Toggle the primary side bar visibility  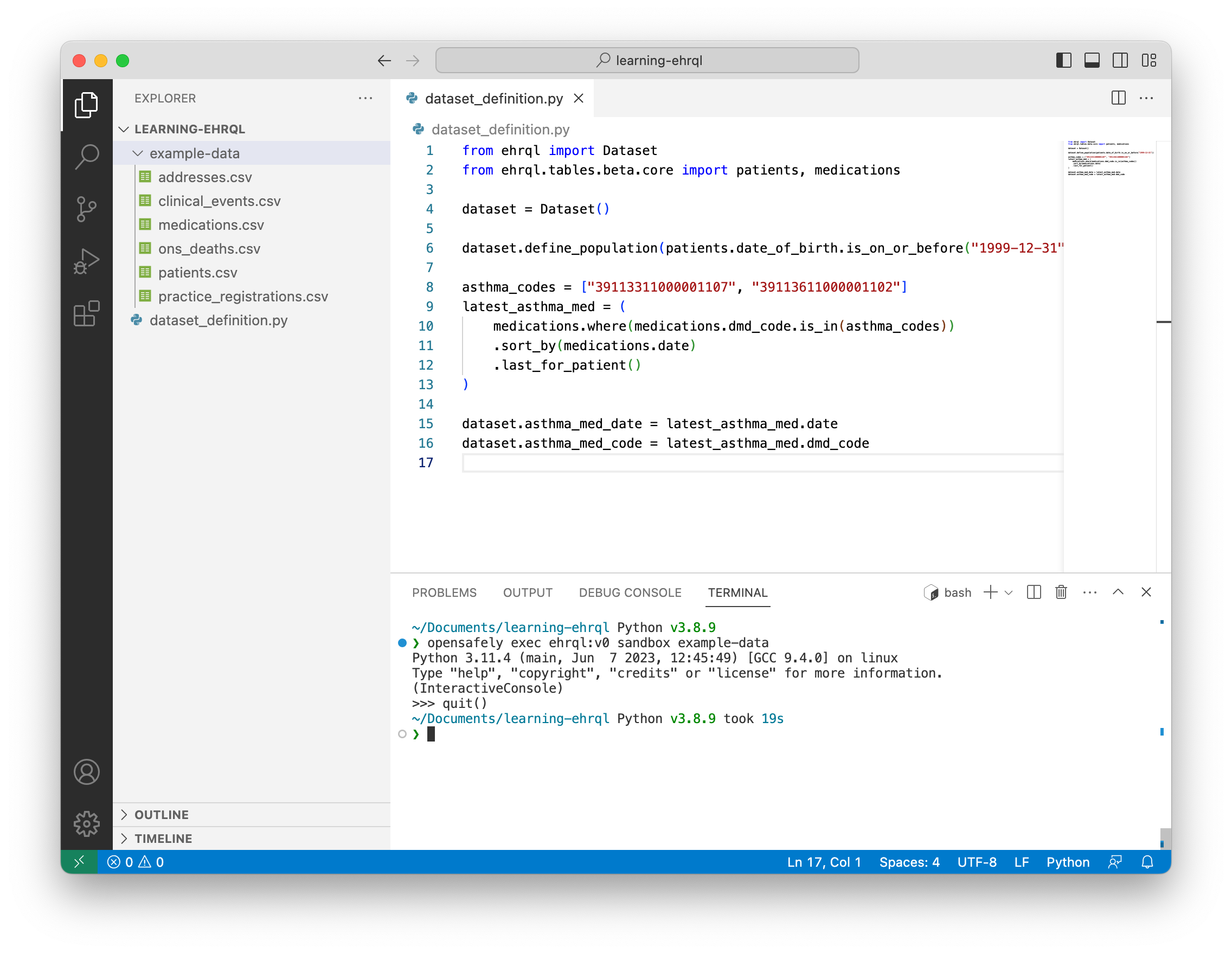[x=1063, y=60]
